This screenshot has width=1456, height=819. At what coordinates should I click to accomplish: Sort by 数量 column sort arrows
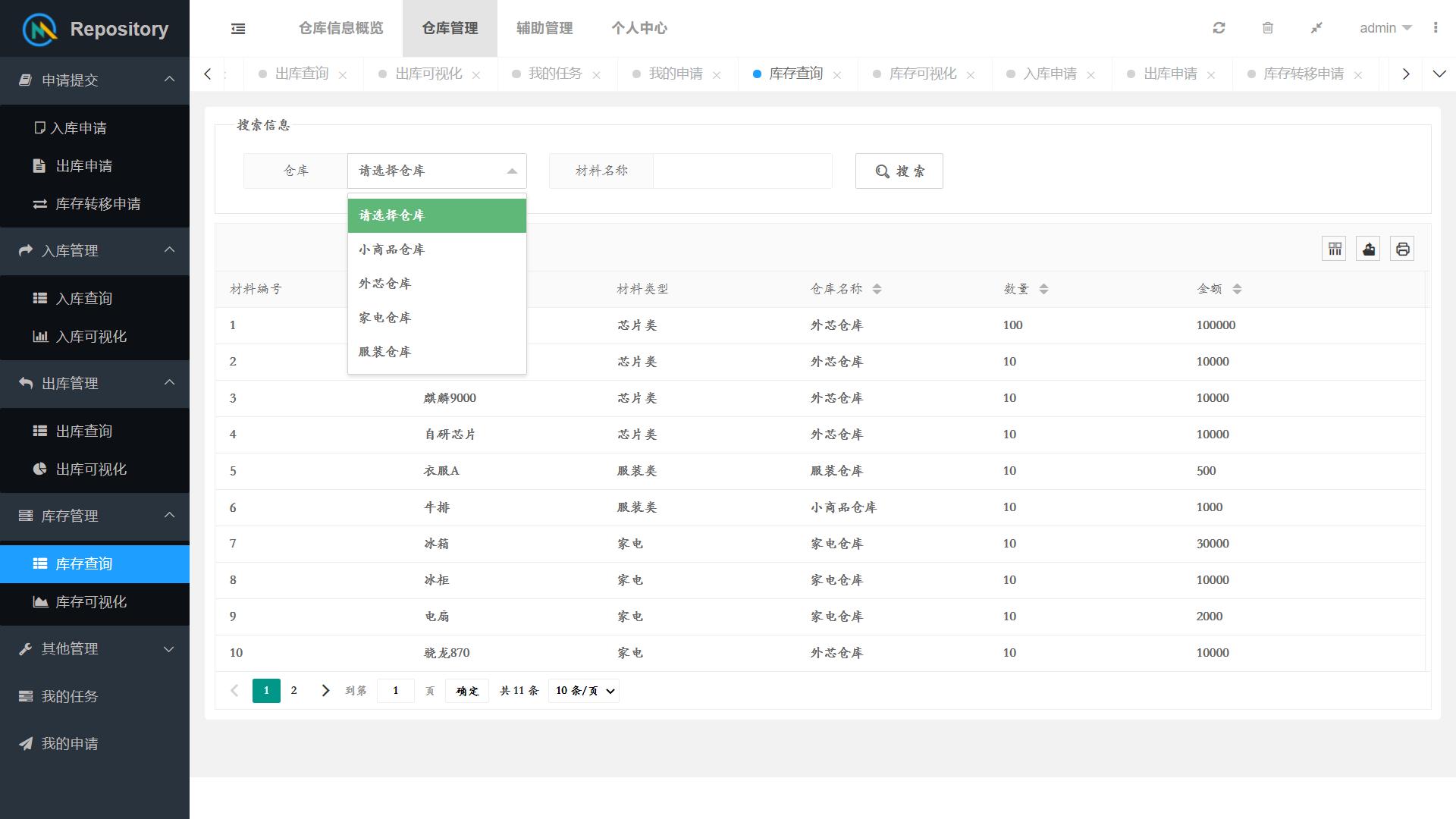[x=1043, y=289]
